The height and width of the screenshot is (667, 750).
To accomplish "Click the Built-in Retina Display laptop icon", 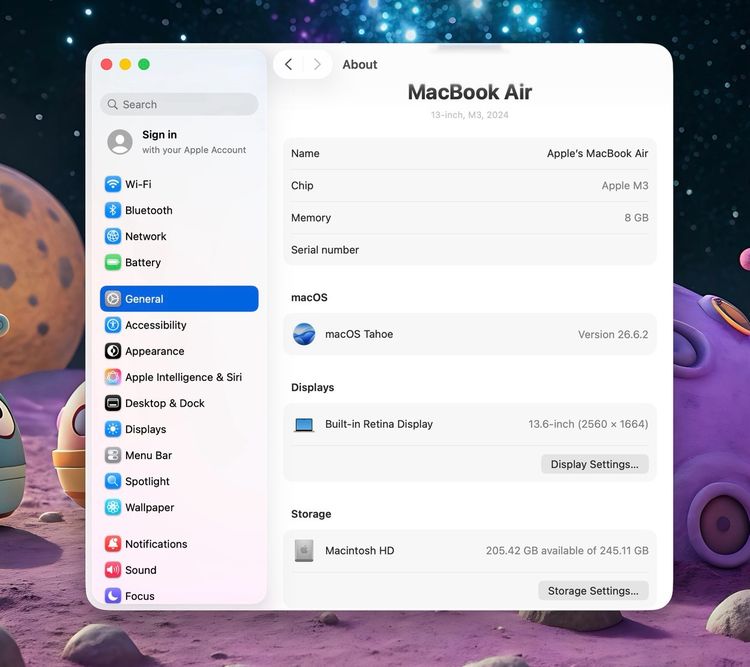I will click(x=304, y=424).
